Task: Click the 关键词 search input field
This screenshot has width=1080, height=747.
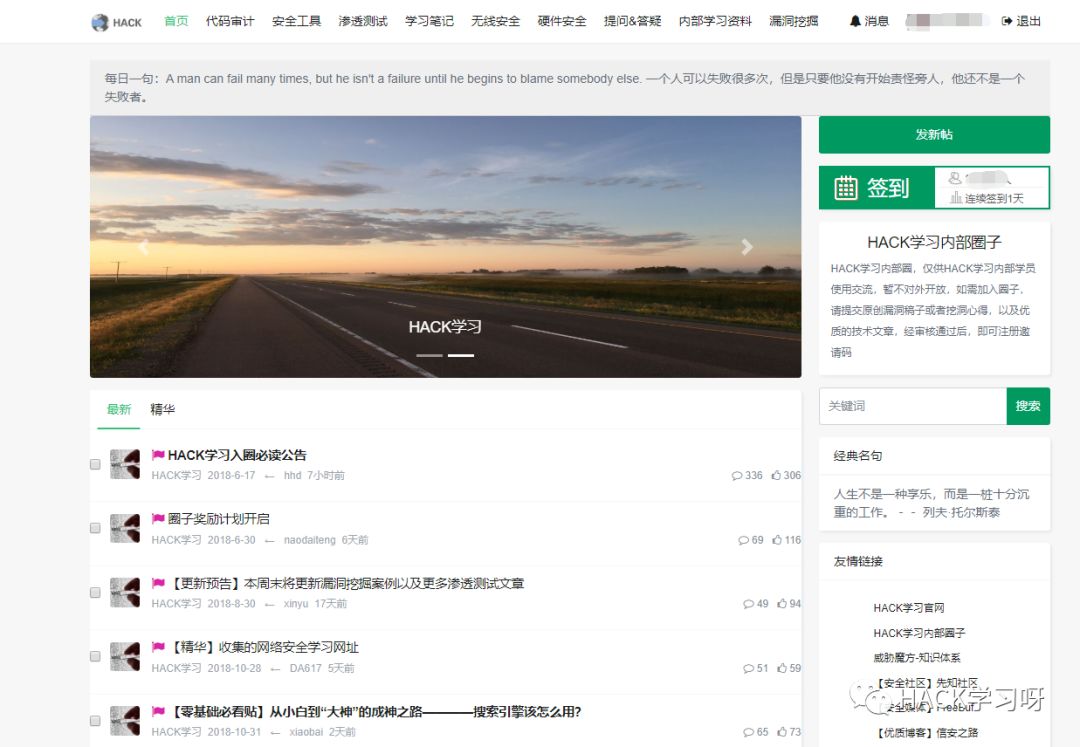Action: (912, 406)
